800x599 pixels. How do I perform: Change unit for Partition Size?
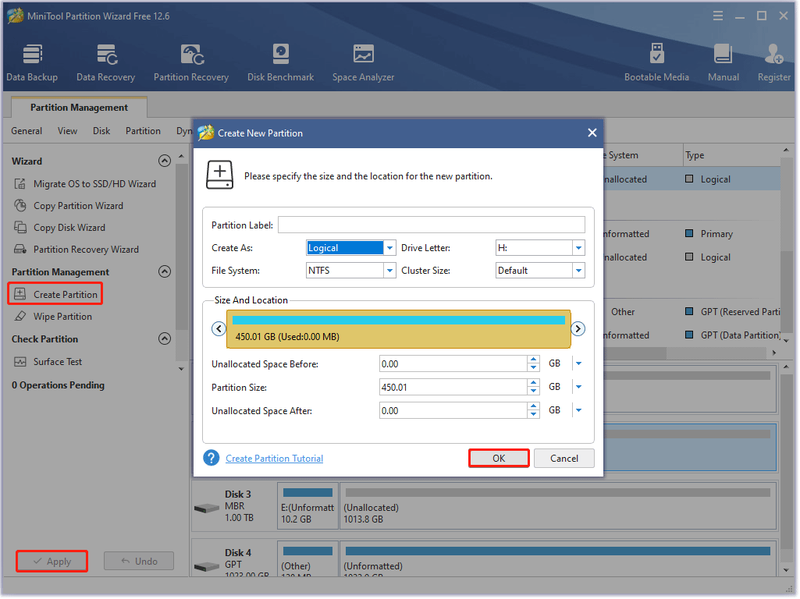[579, 388]
